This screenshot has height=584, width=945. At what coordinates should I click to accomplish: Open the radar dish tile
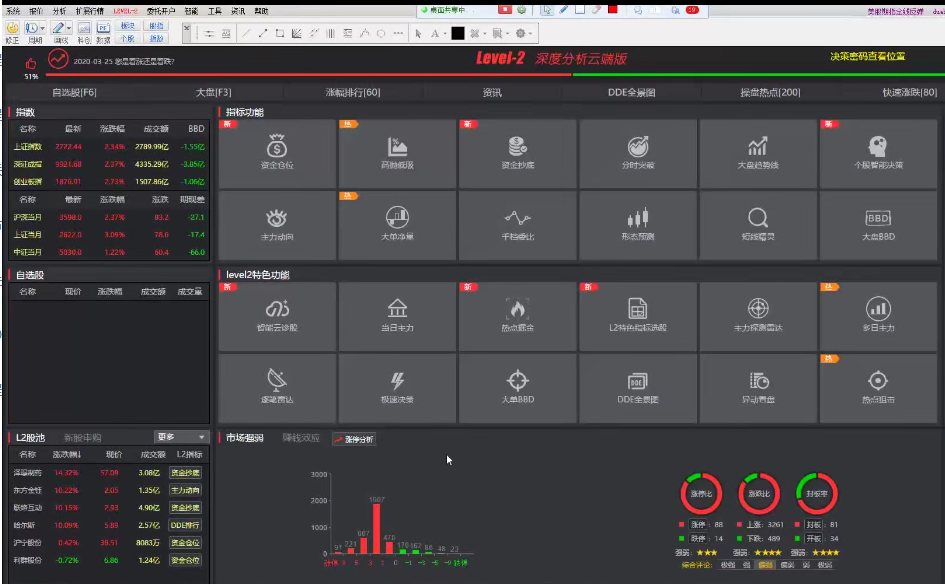277,388
